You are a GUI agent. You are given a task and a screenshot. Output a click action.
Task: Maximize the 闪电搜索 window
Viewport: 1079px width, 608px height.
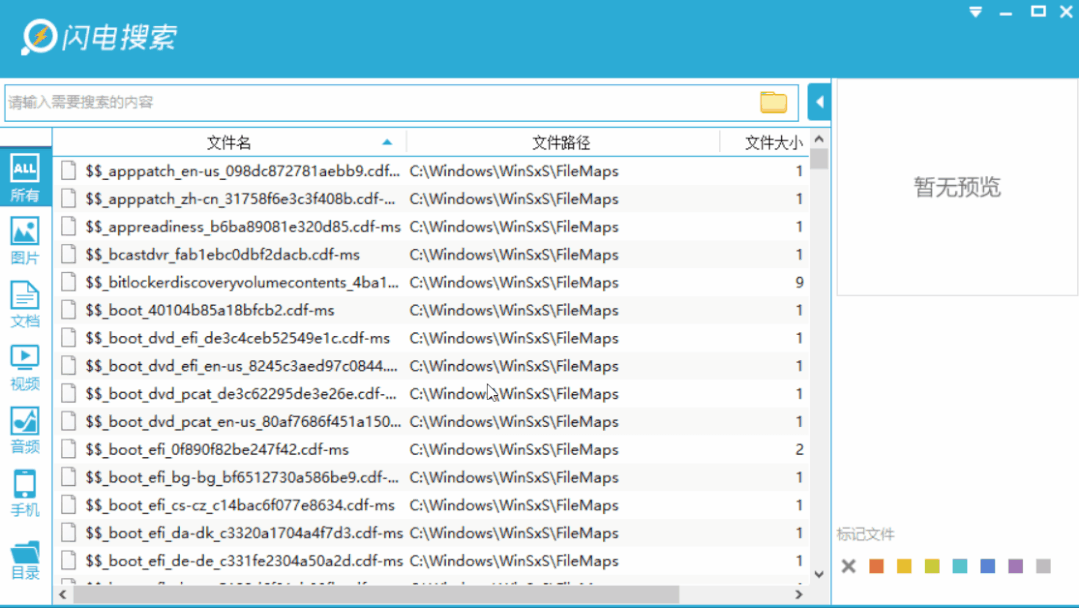point(1038,11)
